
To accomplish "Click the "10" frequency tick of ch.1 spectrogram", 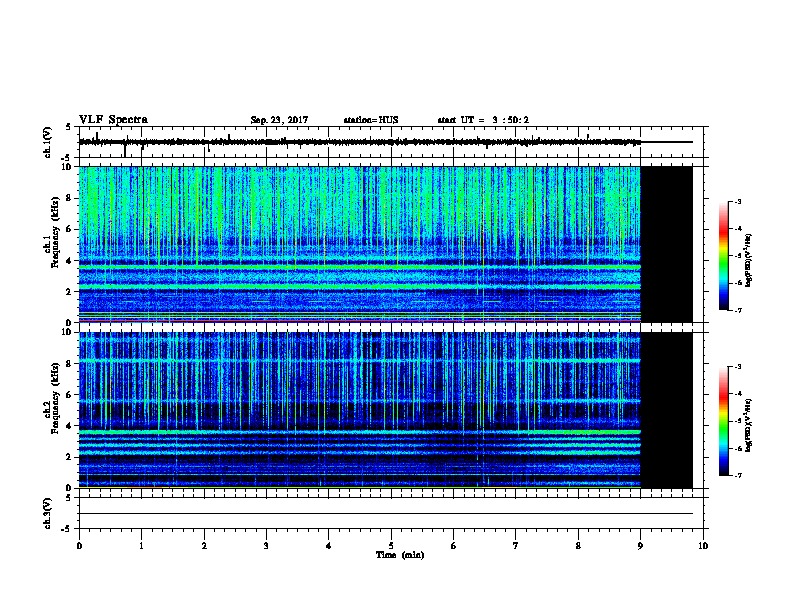I will [x=69, y=167].
